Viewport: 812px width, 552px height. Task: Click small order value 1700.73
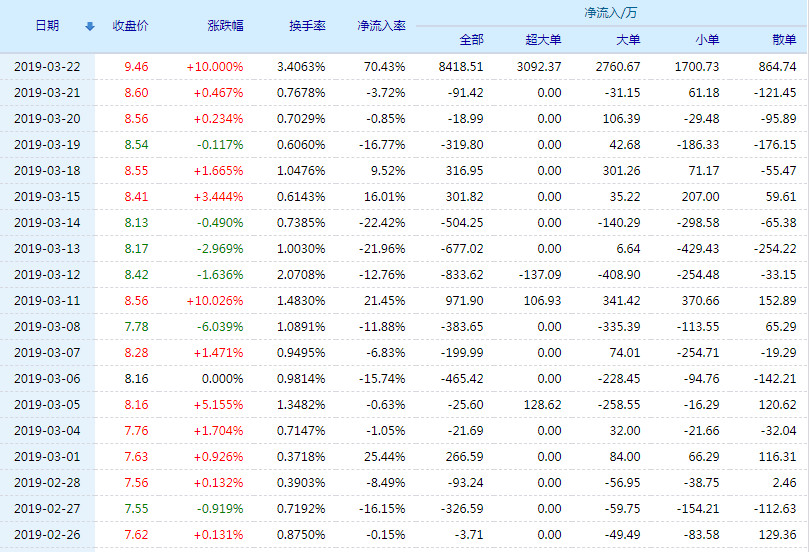(x=697, y=67)
